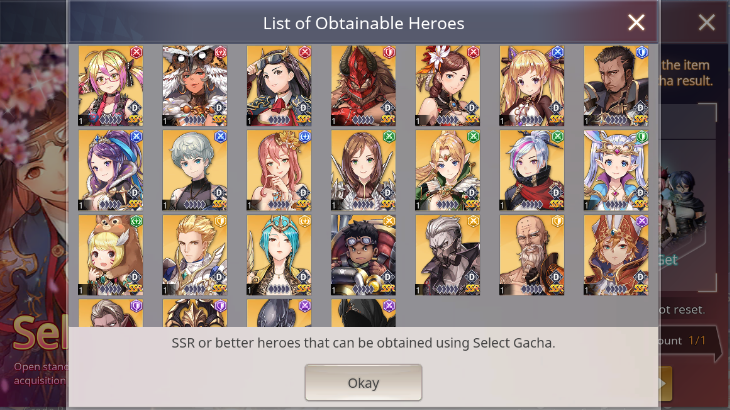Viewport: 730px width, 410px height.
Task: Pick the pink-haired hero with gold flower
Action: tap(279, 170)
